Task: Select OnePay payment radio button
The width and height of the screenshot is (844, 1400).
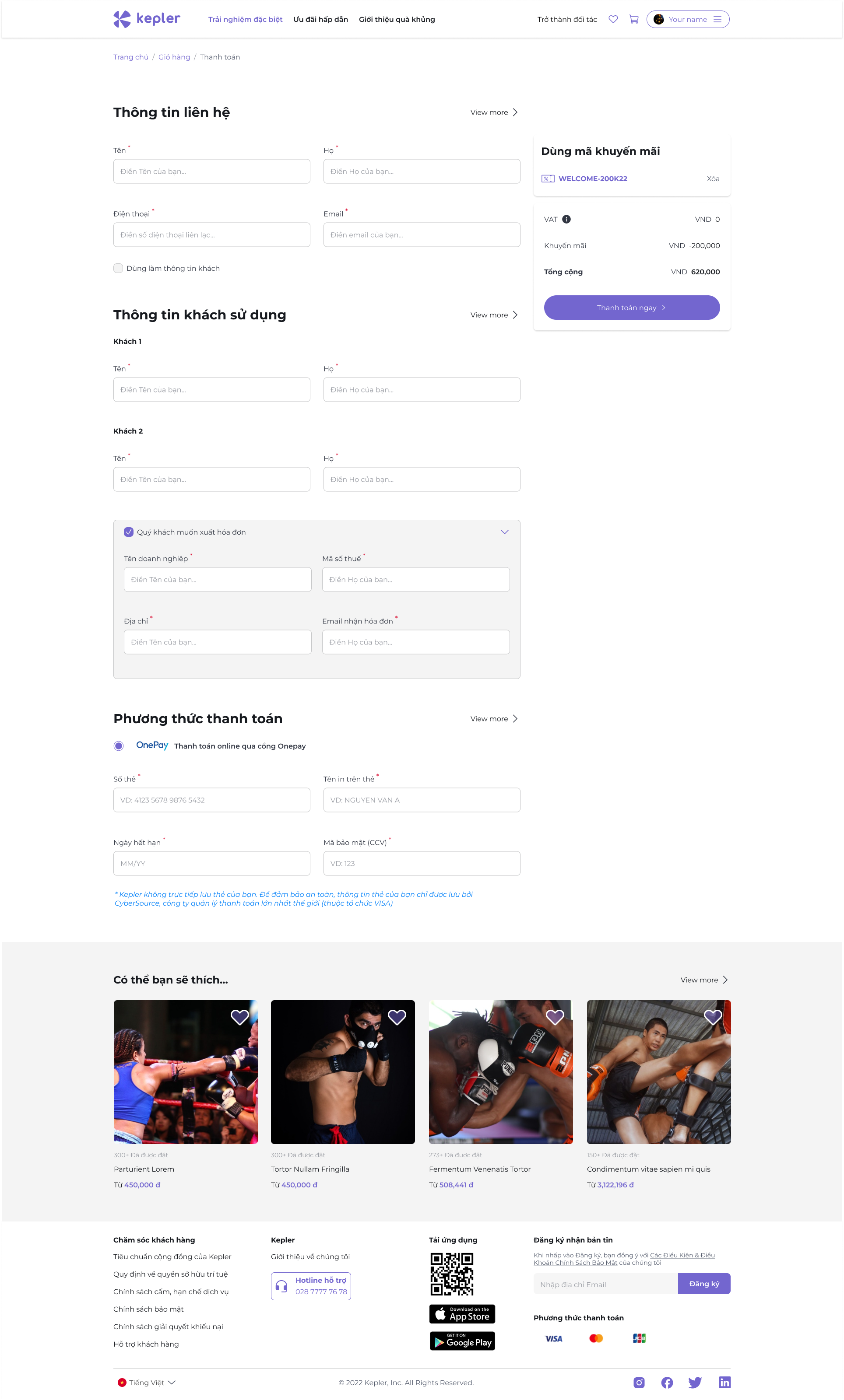Action: point(118,746)
